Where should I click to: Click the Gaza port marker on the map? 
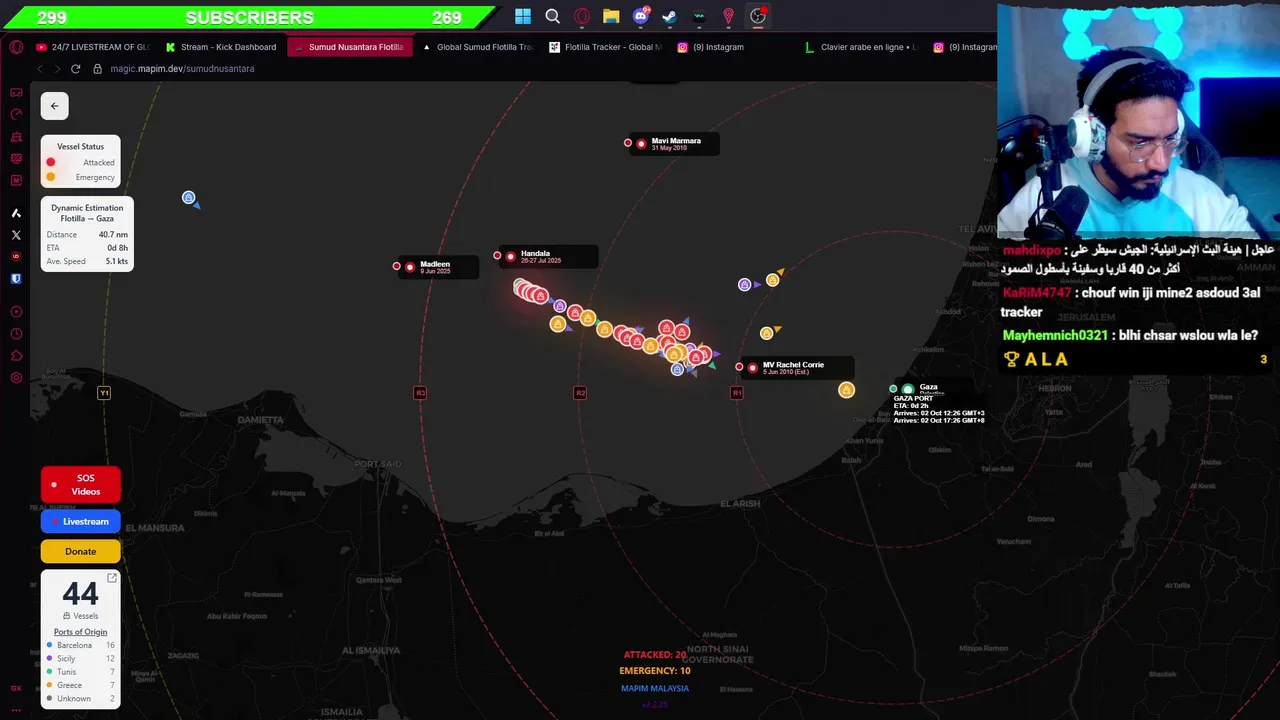(908, 389)
